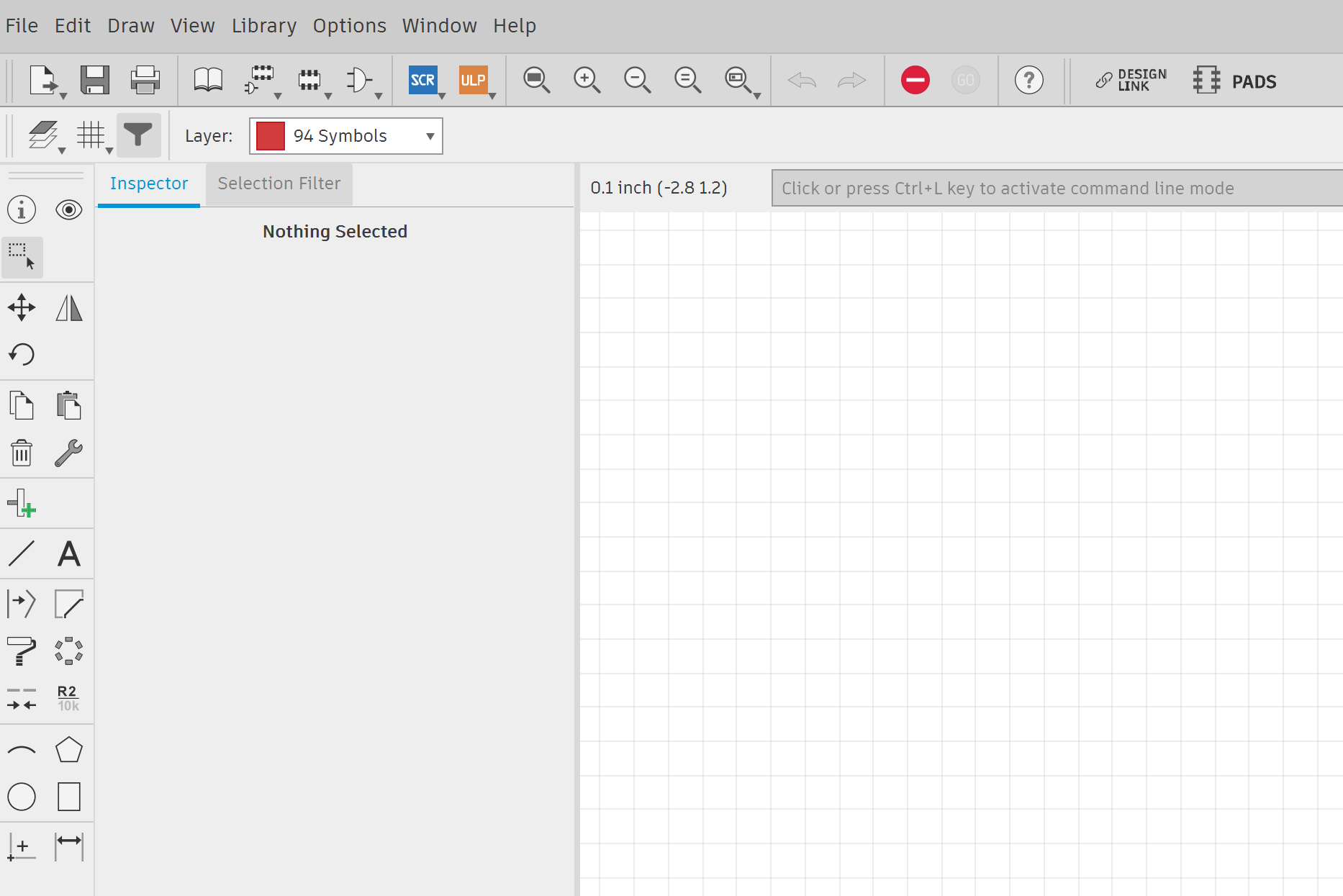Screen dimensions: 1343x896
Task: Select the Info tool
Action: click(x=22, y=209)
